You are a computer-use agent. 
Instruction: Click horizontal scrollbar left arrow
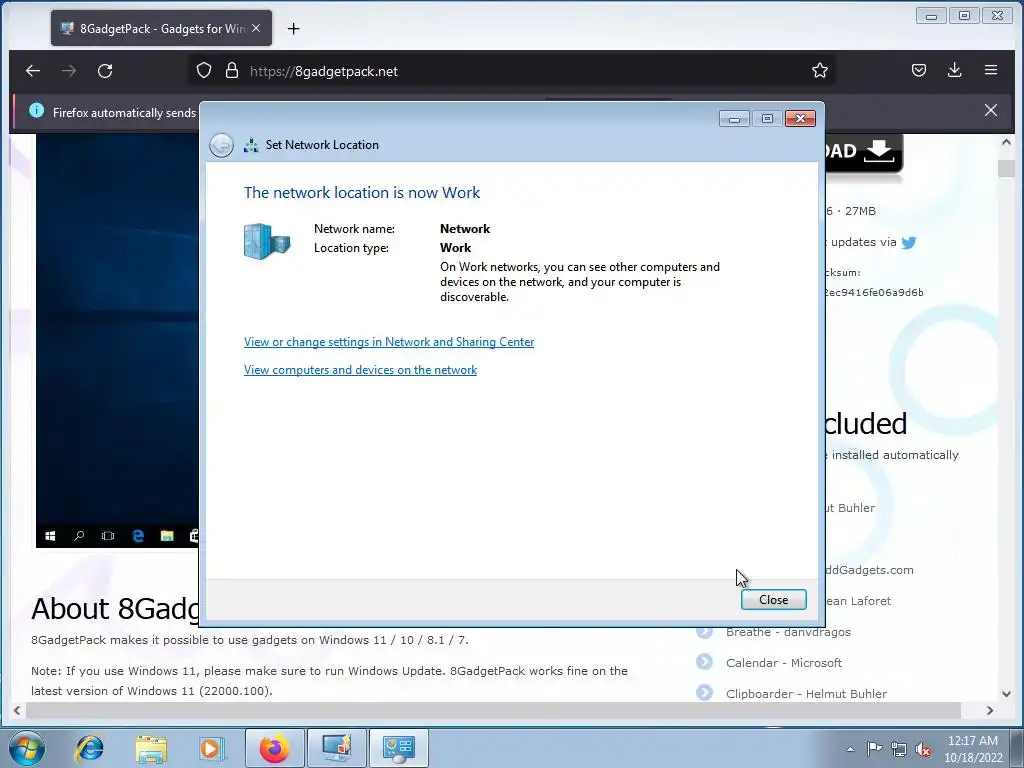point(17,710)
